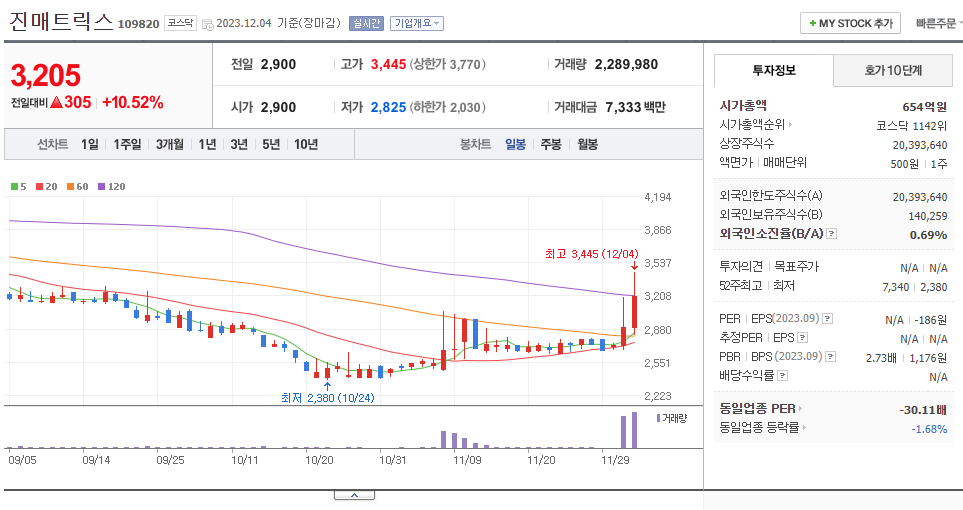Click the 코스닥 1142위 ranking value
This screenshot has width=963, height=510.
(911, 125)
